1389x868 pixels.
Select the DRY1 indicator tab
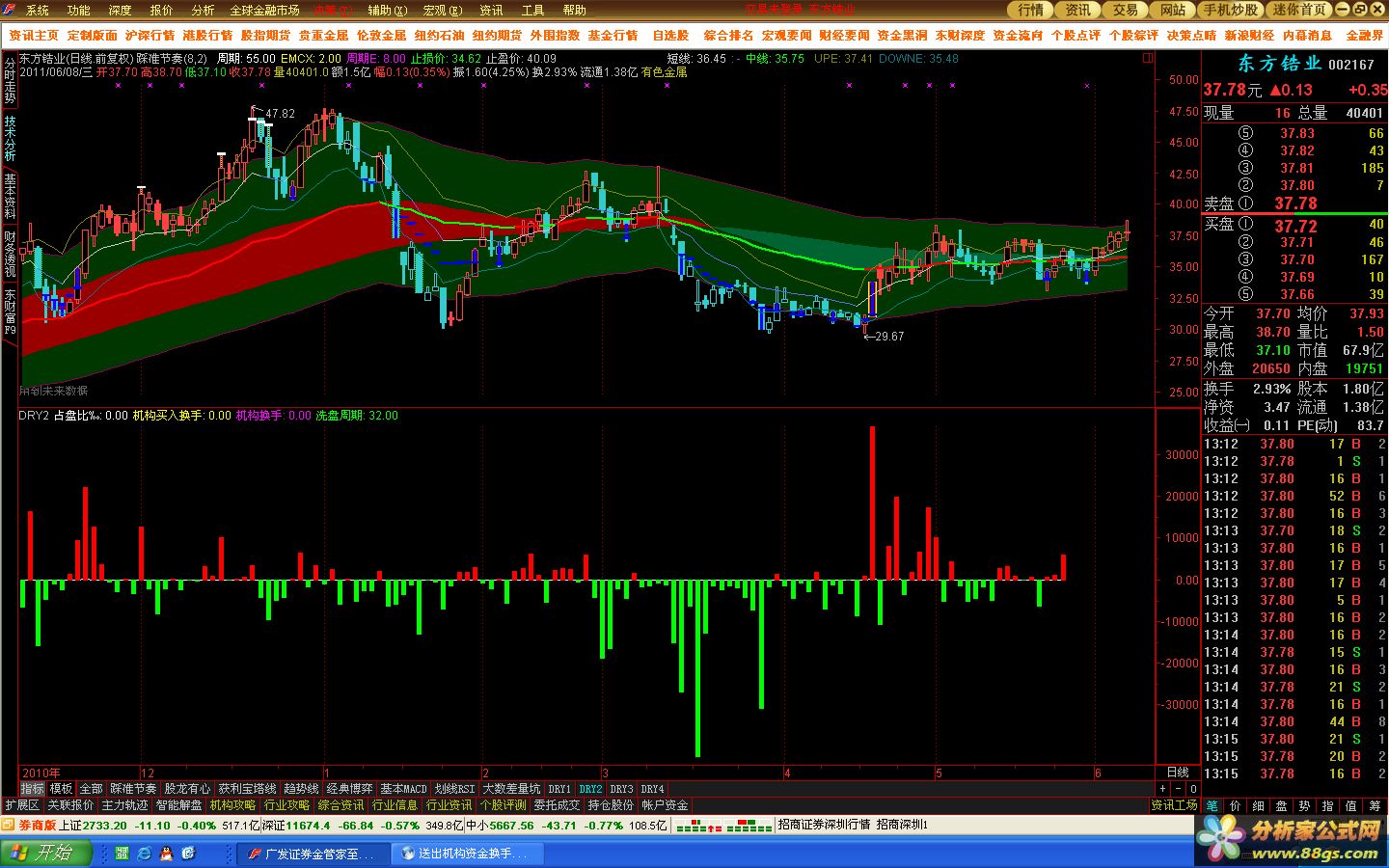pos(559,789)
